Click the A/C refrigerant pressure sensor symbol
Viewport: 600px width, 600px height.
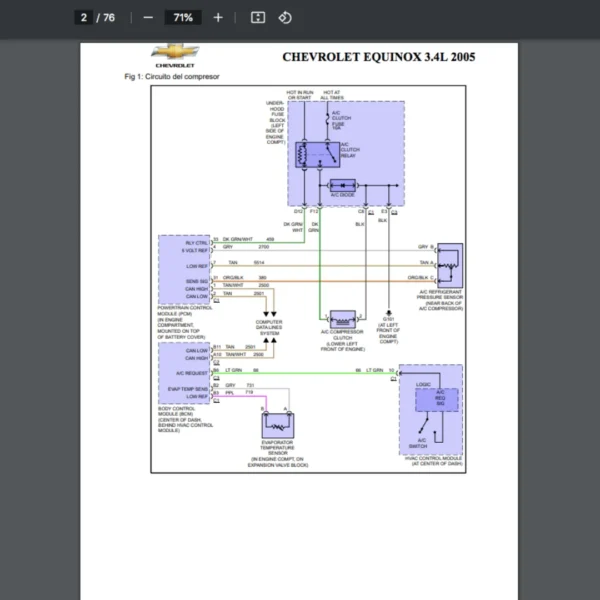pos(450,266)
